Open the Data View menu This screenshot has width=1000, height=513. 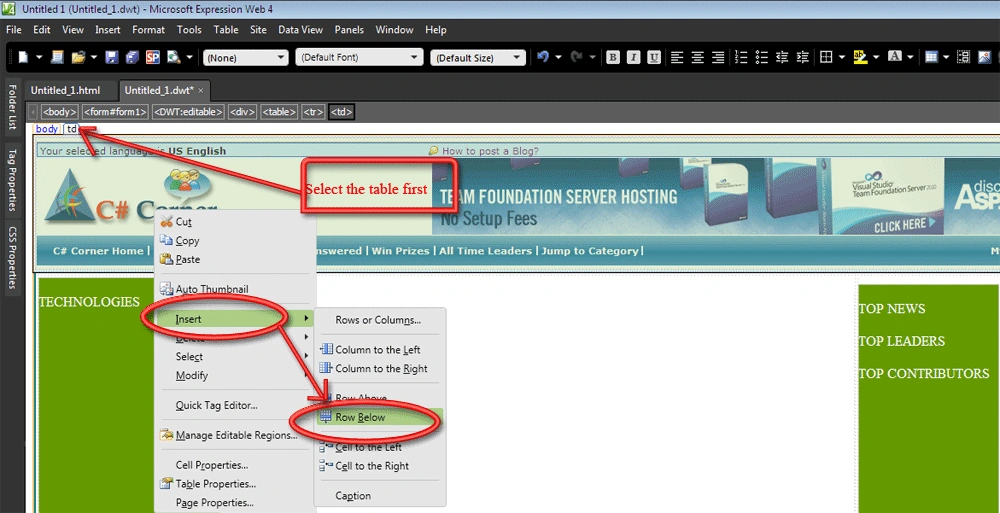point(300,30)
